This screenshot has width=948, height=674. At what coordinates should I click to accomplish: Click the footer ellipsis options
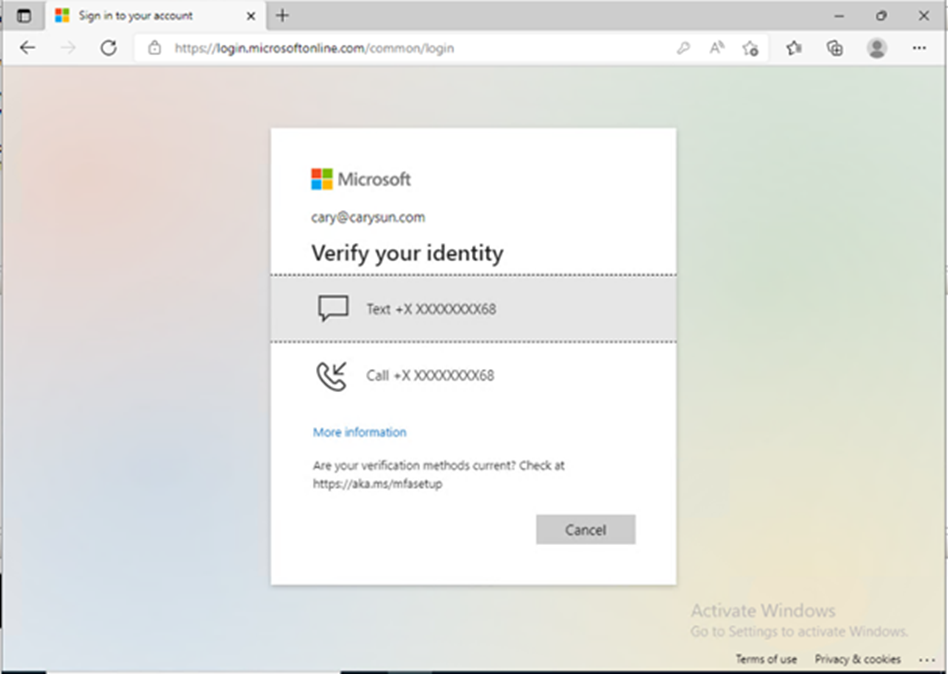pos(927,659)
